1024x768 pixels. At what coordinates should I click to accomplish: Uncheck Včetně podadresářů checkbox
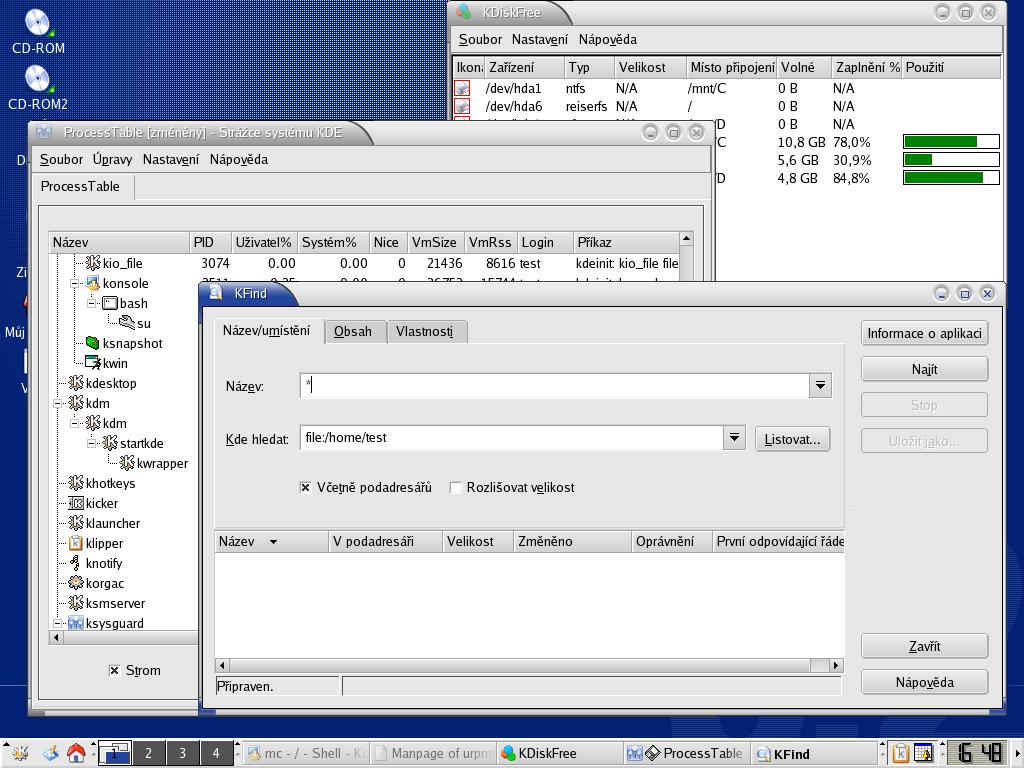coord(305,488)
